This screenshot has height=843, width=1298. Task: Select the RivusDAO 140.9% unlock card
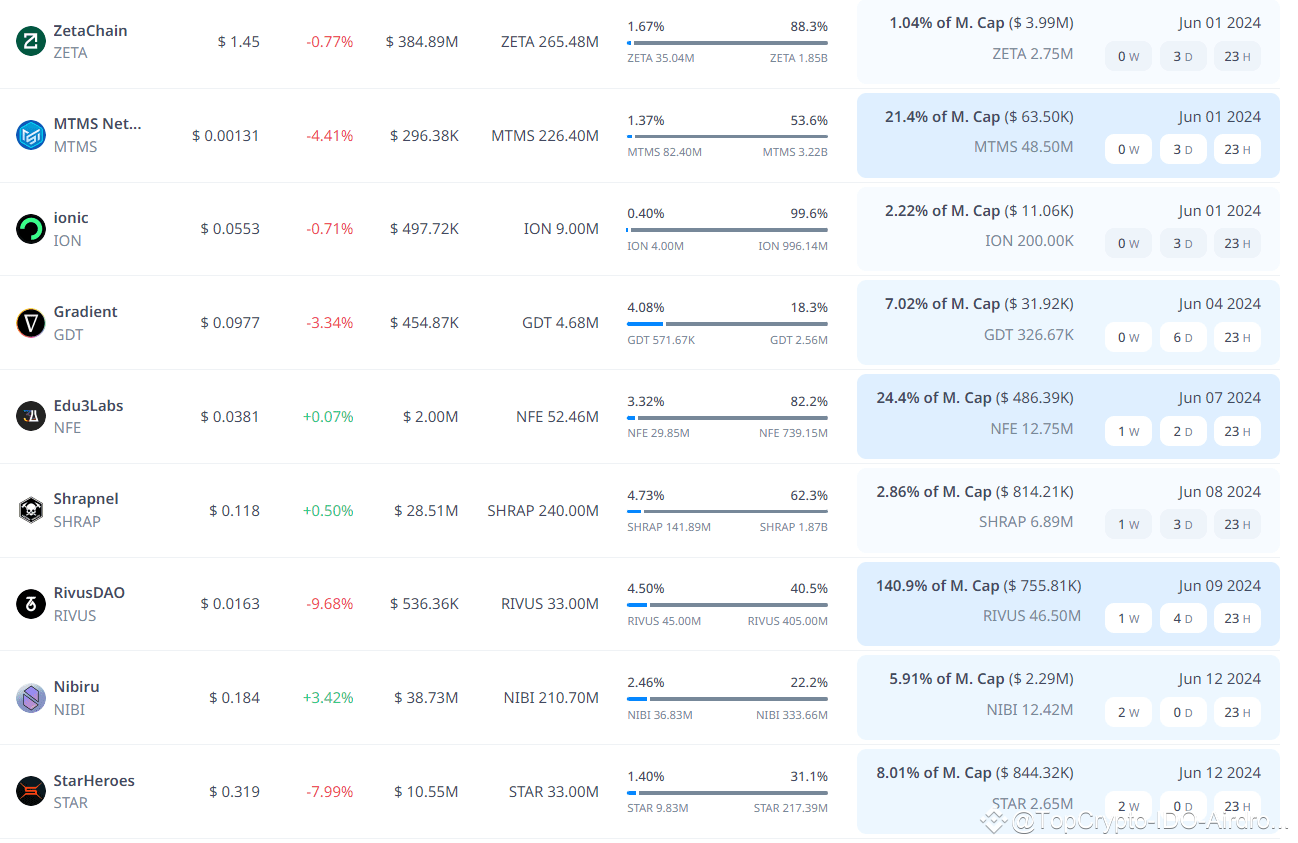tap(1067, 603)
